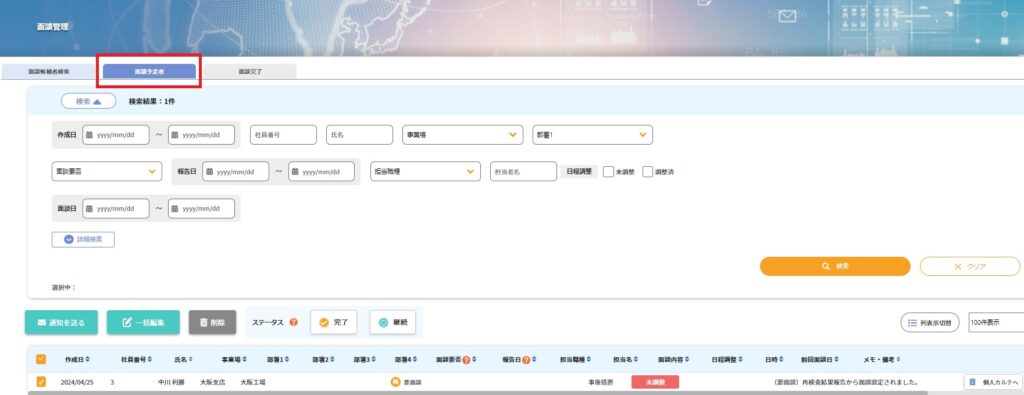The width and height of the screenshot is (1024, 395).
Task: Click the 面談要否 column help icon
Action: [466, 360]
